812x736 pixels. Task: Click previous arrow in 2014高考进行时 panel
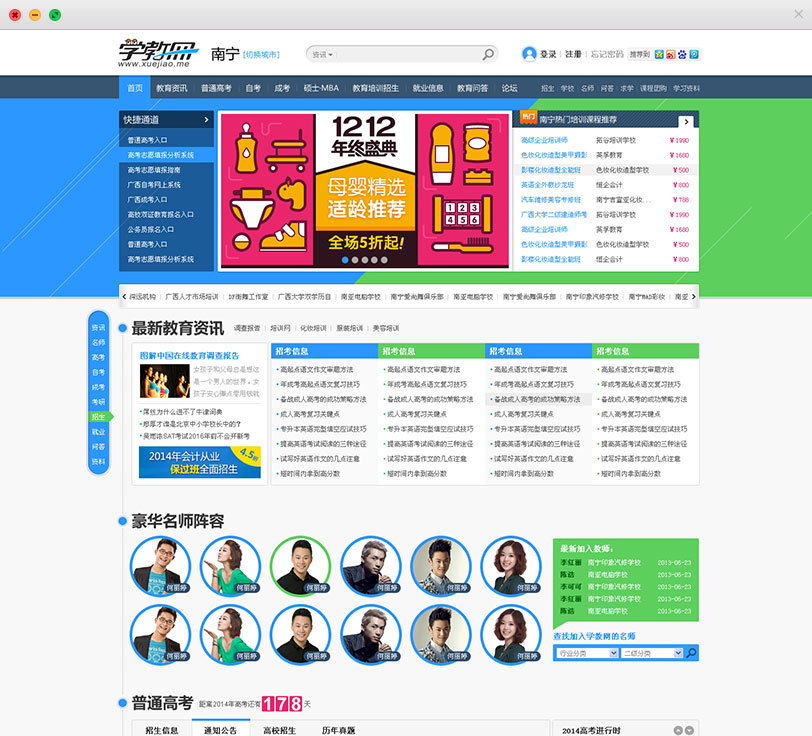[677, 730]
